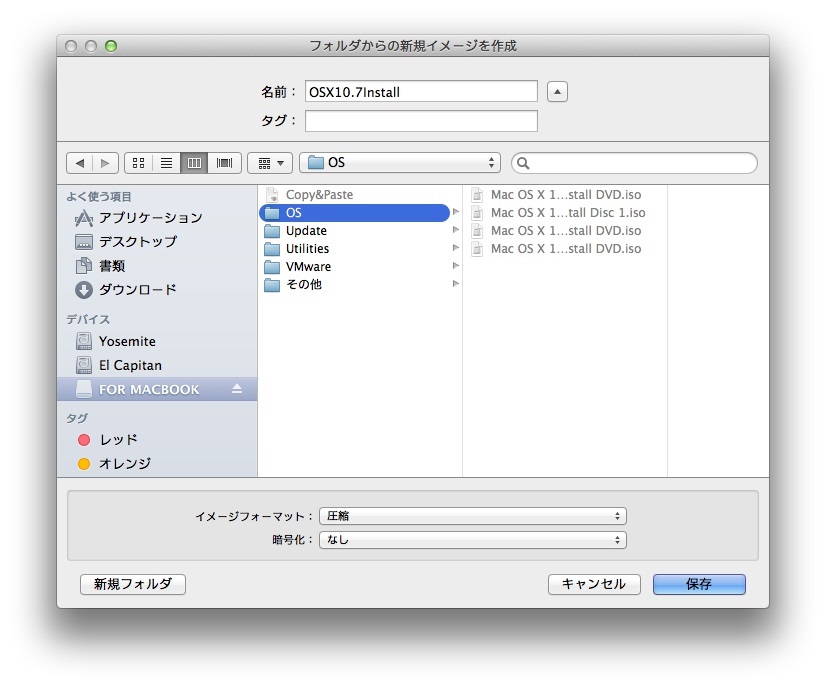The width and height of the screenshot is (826, 687).
Task: Click the search magnifier icon
Action: tap(523, 163)
